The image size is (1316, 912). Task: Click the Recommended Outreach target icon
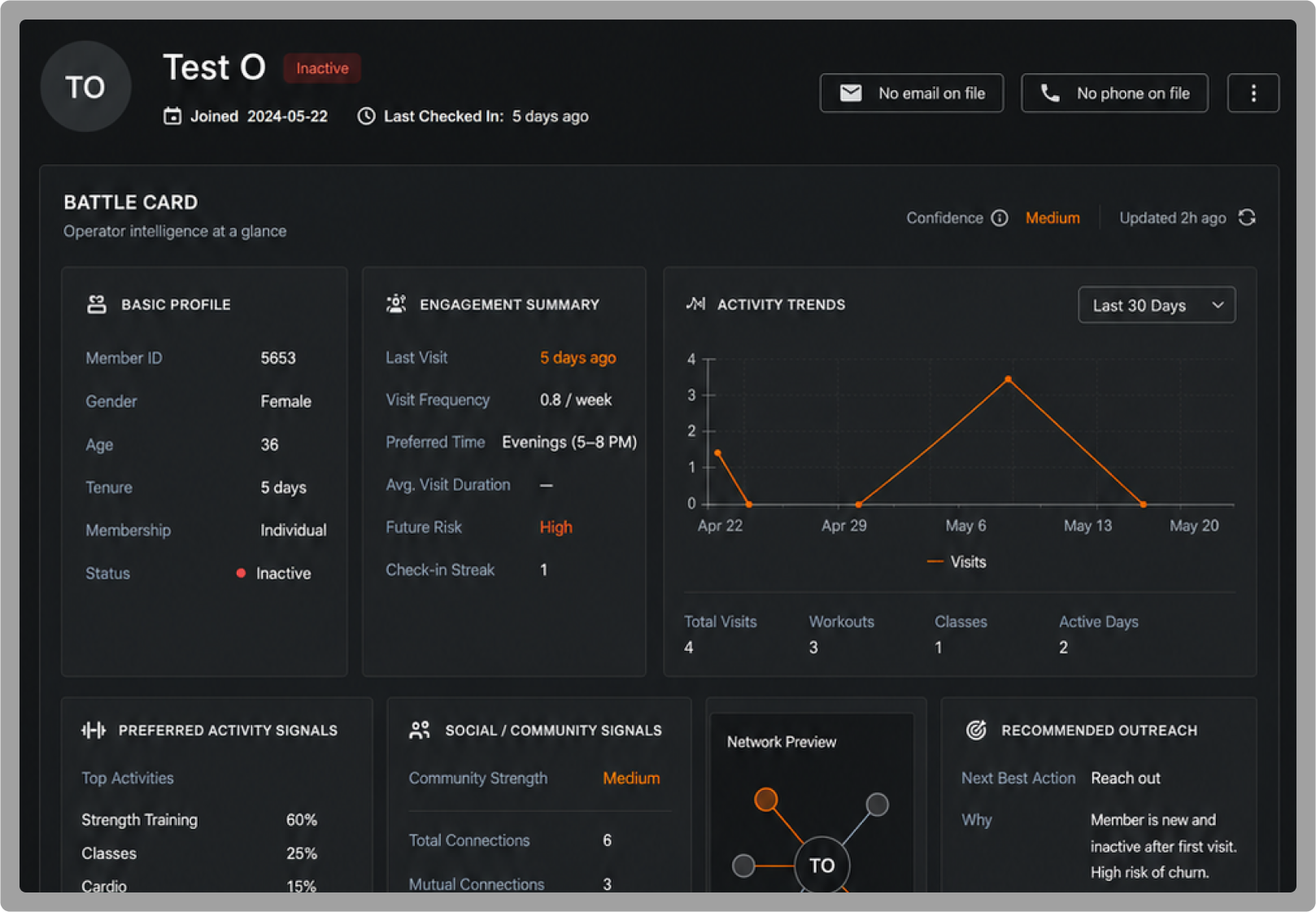[x=976, y=730]
